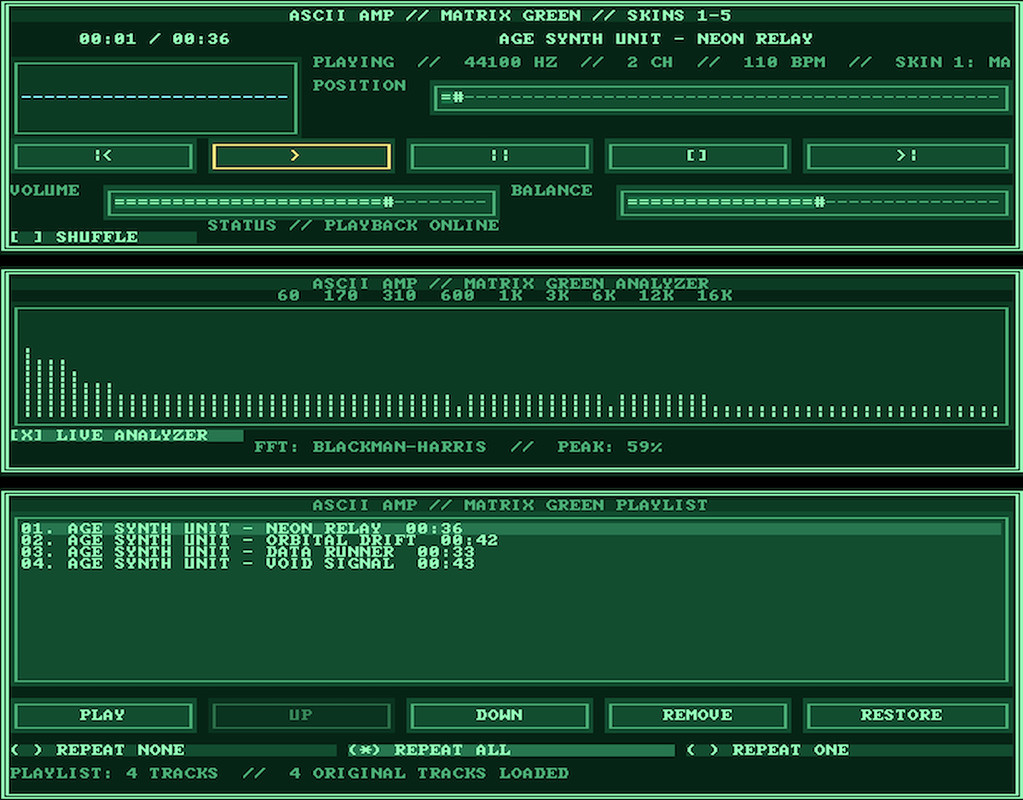
Task: Select track 02 Orbital Drift
Action: (511, 540)
